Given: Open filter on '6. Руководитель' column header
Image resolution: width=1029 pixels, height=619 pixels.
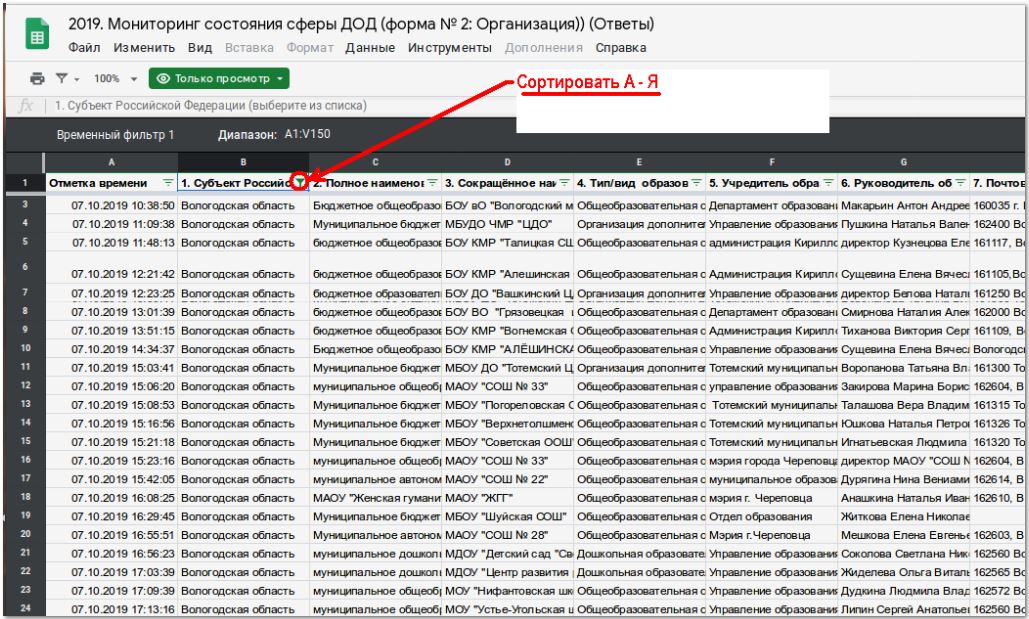Looking at the screenshot, I should 959,183.
